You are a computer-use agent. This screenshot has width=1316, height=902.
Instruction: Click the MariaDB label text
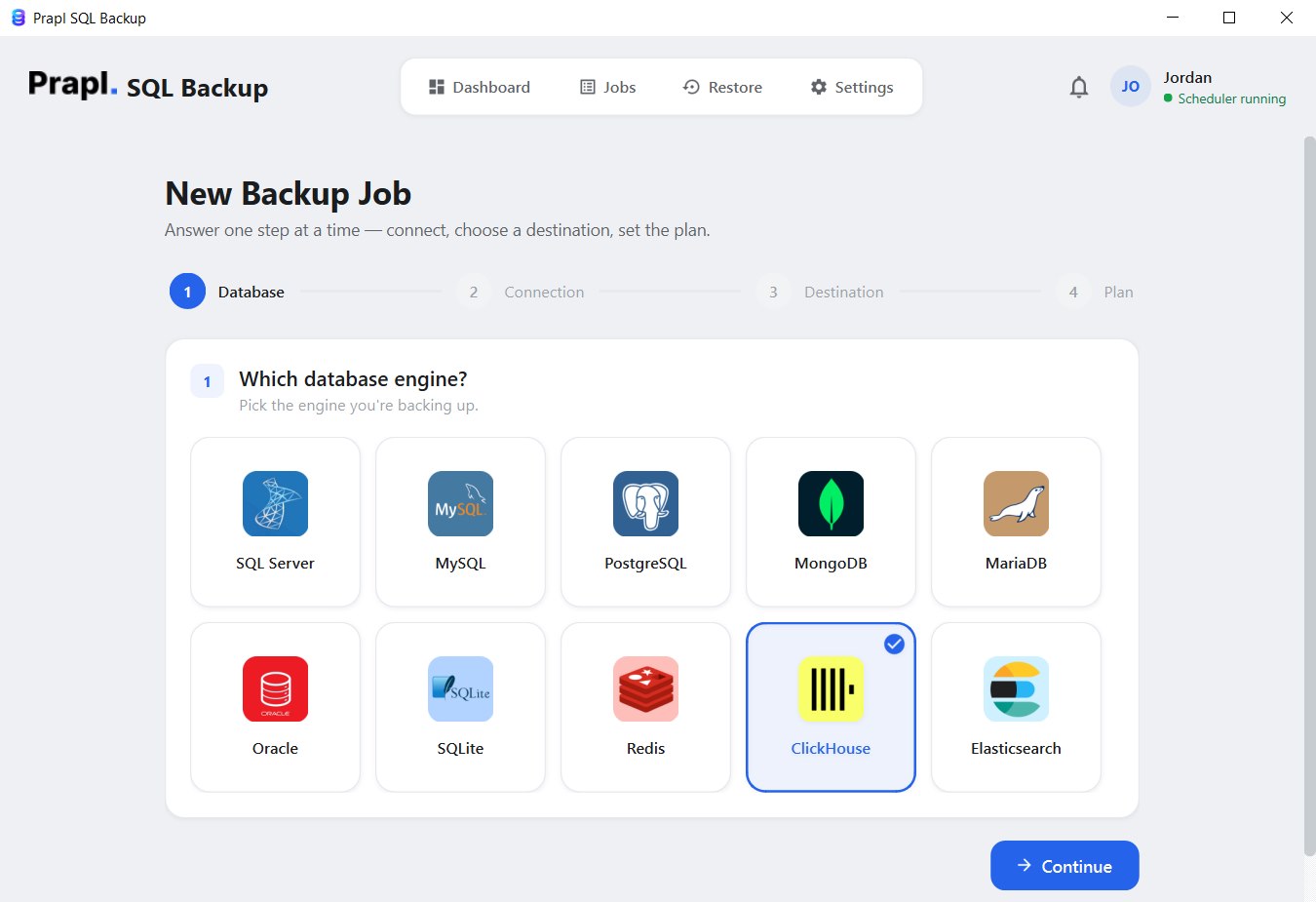pos(1016,564)
